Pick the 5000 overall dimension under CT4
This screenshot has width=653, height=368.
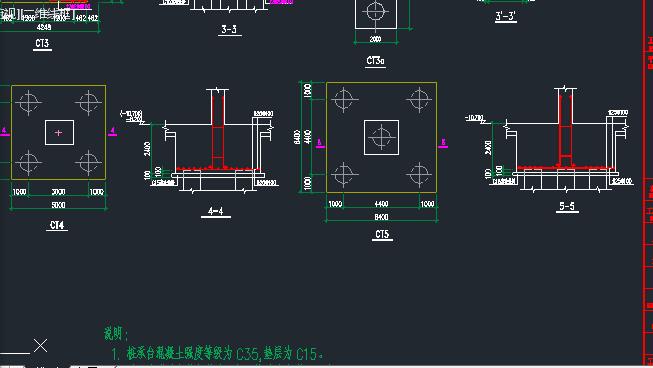click(58, 205)
